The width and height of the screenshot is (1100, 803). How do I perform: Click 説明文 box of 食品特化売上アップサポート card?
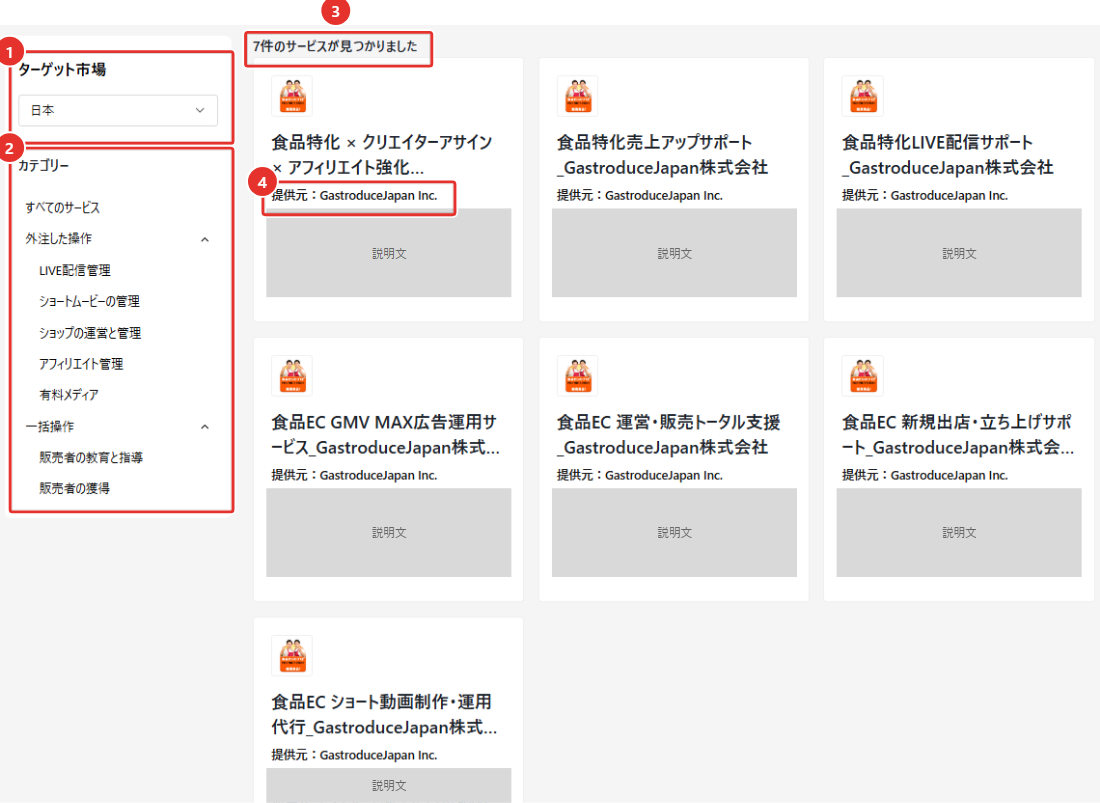(674, 253)
